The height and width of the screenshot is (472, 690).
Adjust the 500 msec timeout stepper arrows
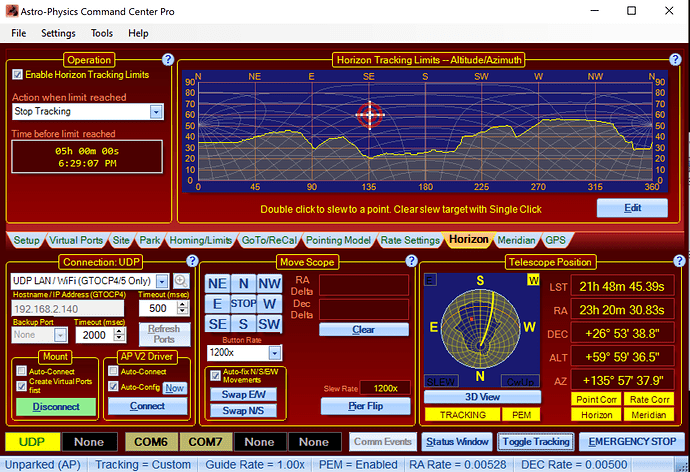[183, 308]
